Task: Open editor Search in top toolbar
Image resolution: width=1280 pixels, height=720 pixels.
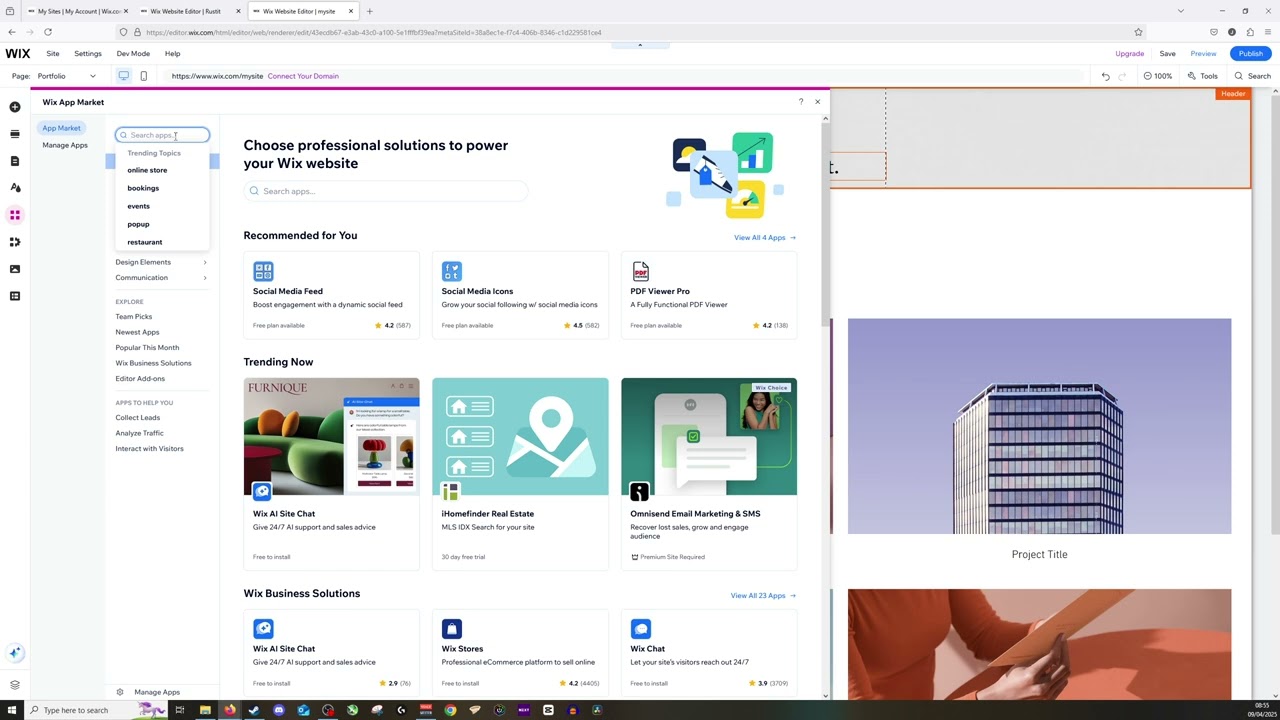Action: (x=1252, y=76)
